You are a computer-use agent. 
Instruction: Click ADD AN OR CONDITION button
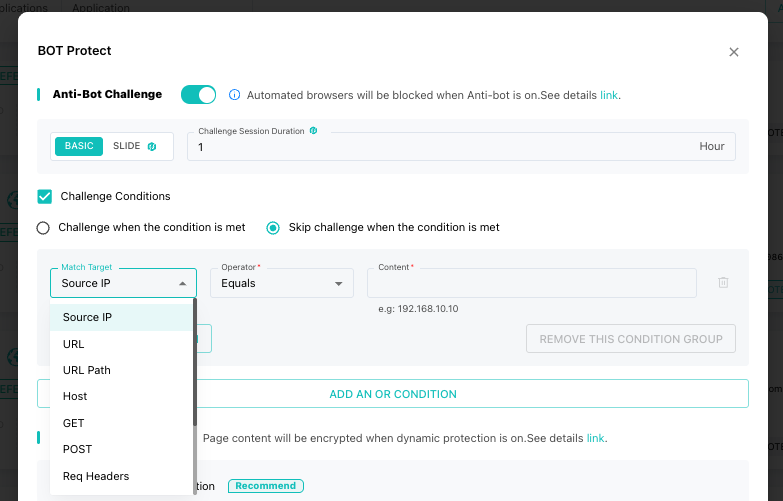(x=393, y=394)
